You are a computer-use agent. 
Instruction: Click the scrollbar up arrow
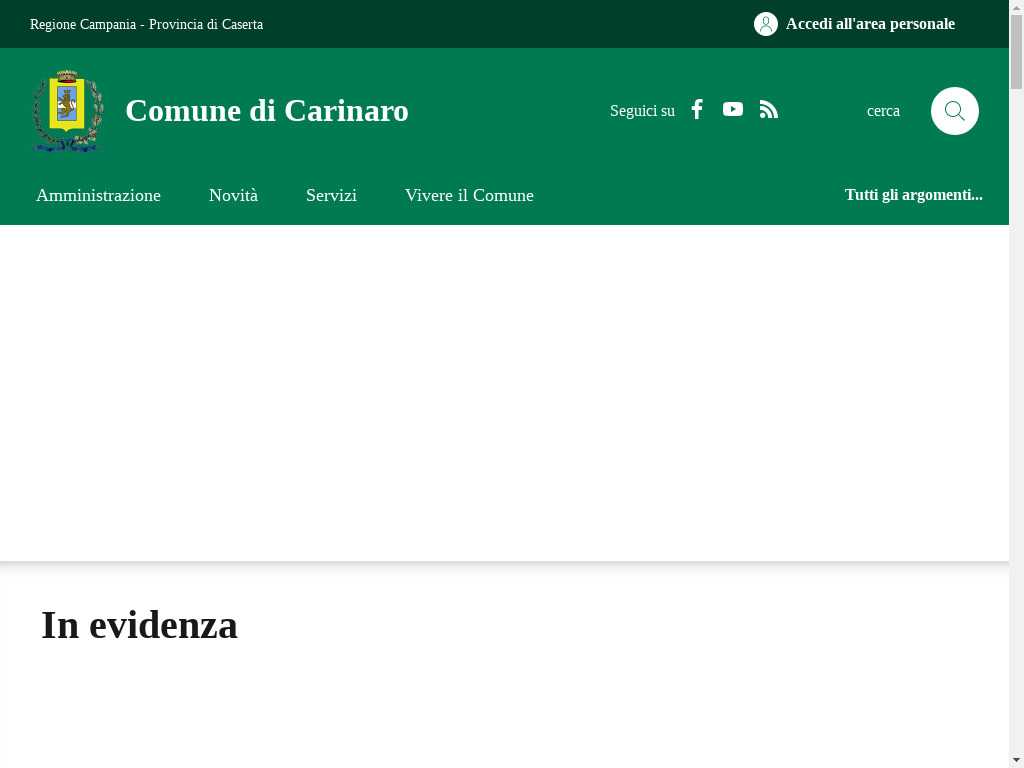point(1016,7)
